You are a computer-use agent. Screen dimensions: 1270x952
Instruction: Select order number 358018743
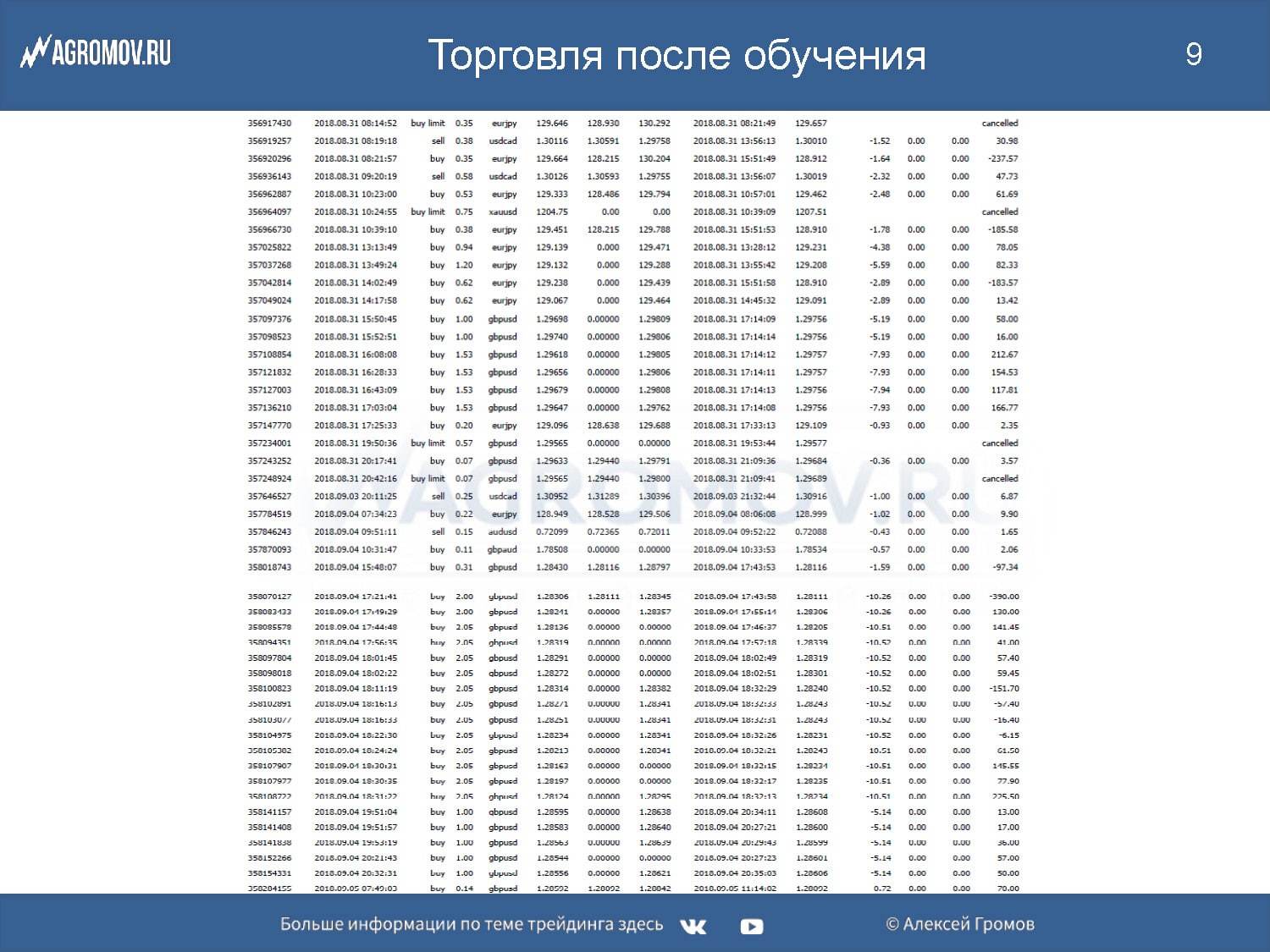[269, 568]
